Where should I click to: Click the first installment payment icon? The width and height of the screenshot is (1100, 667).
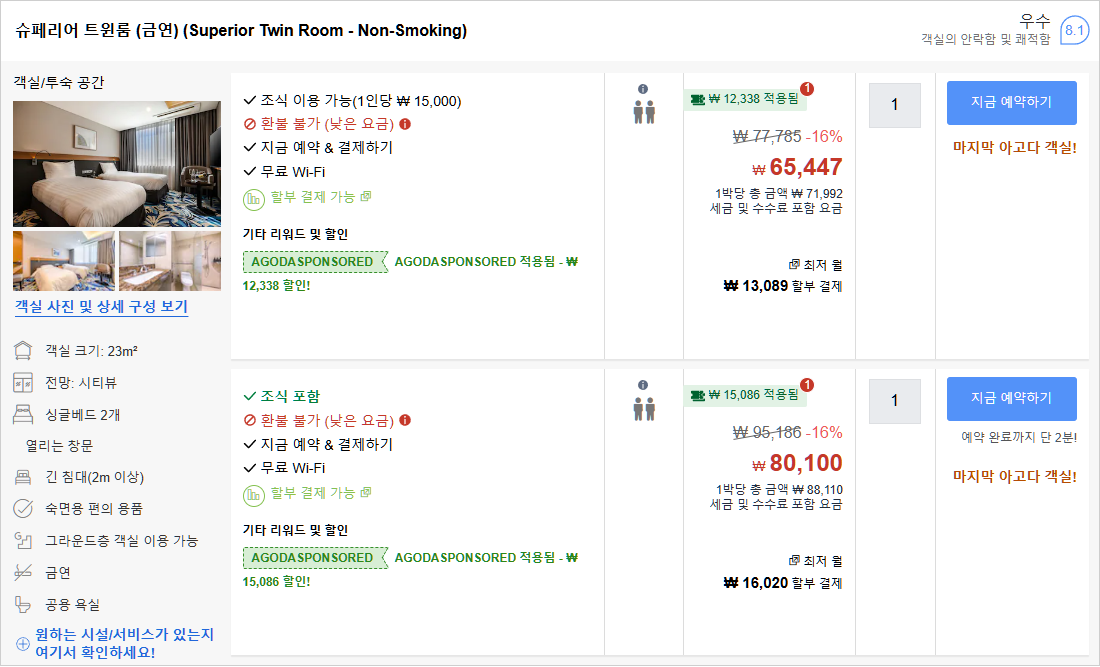tap(253, 197)
